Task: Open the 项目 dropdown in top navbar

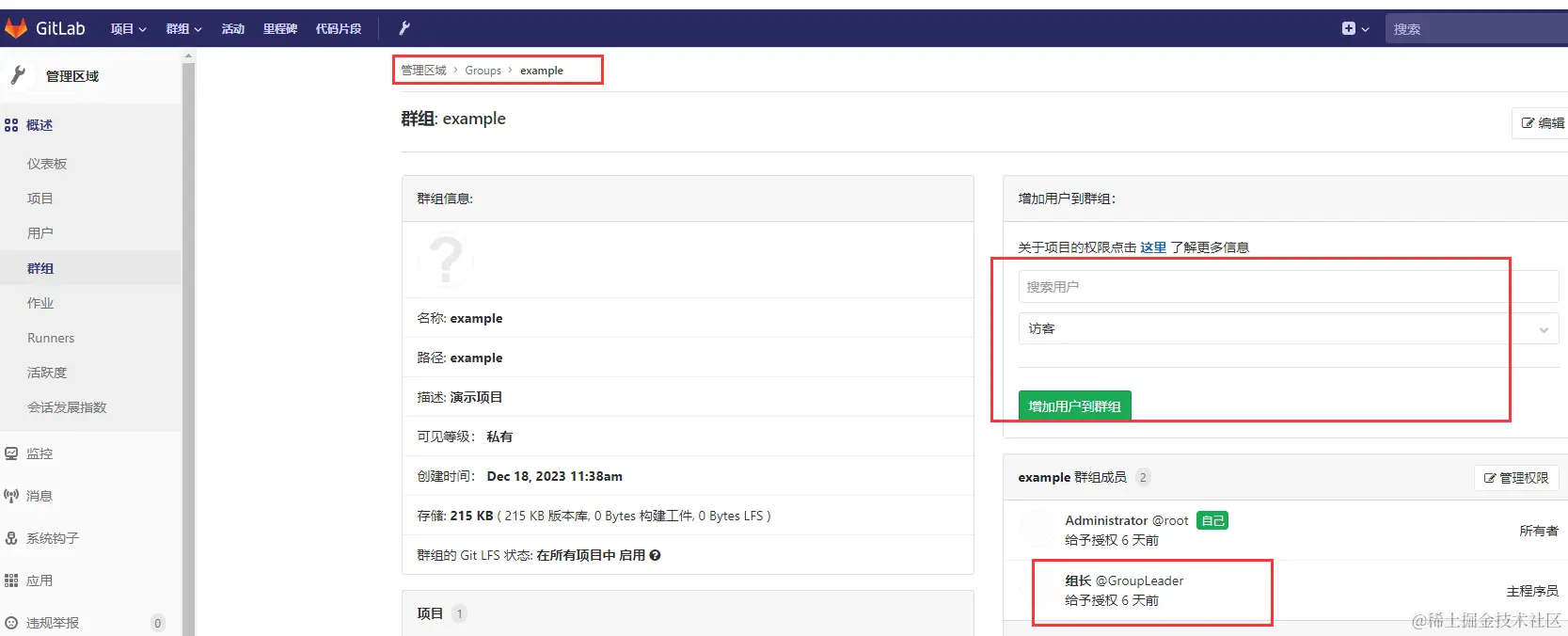Action: 129,29
